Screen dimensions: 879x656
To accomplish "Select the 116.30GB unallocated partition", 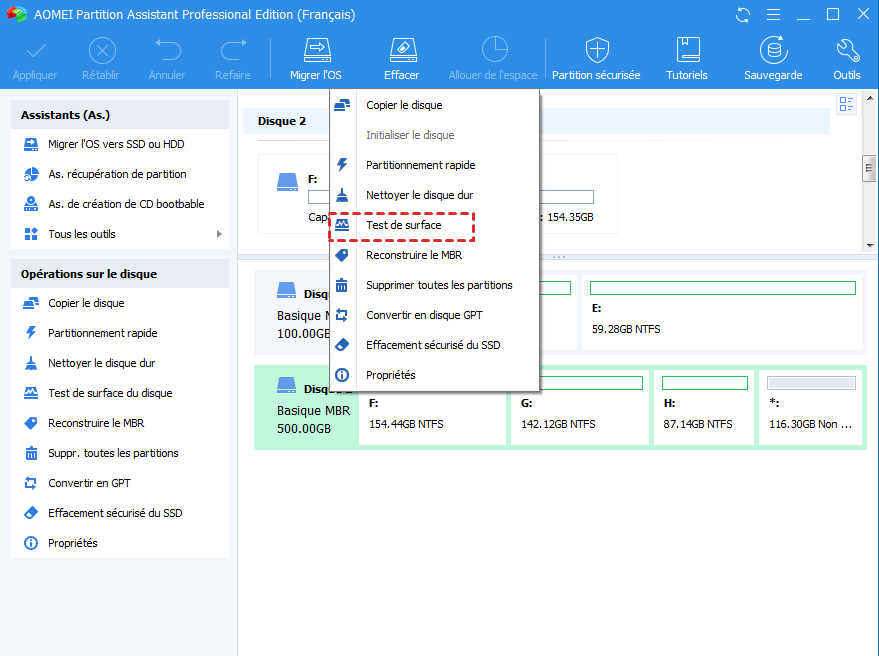I will point(811,408).
